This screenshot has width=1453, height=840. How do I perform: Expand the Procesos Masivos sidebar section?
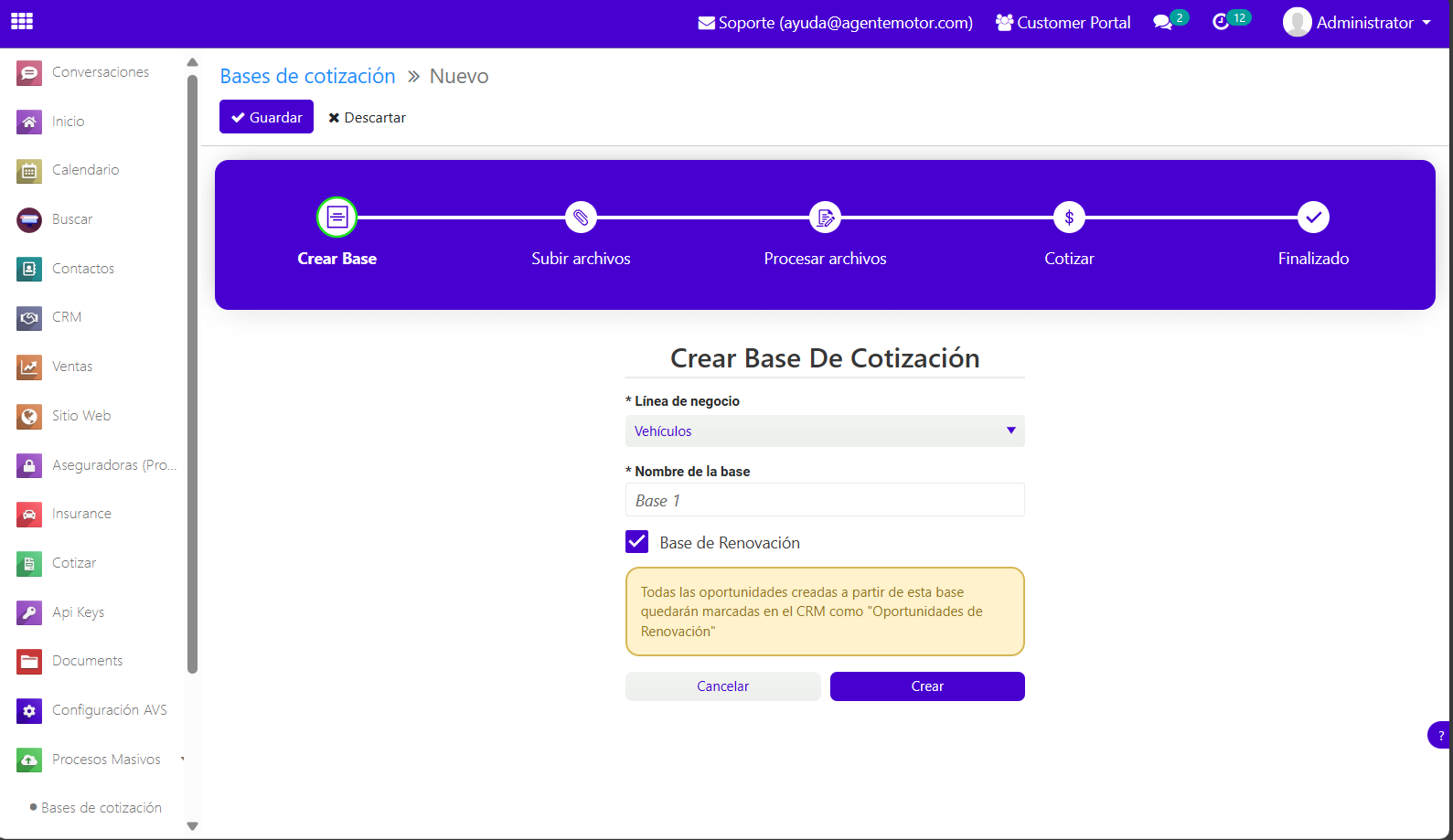click(x=106, y=760)
